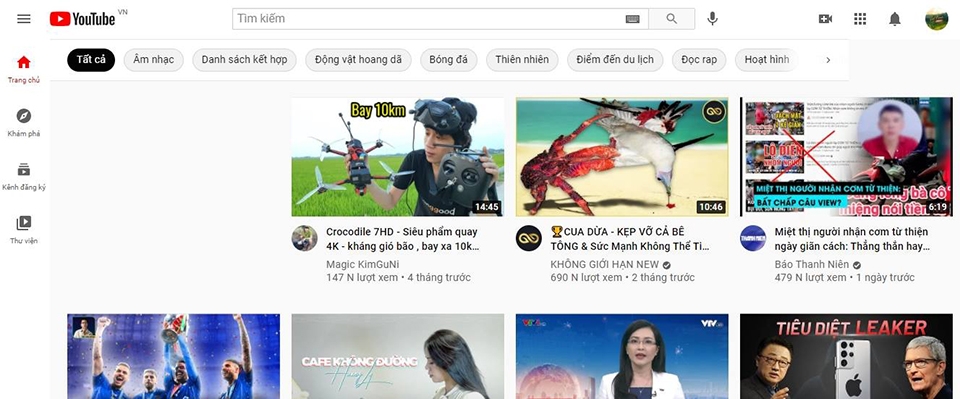
Task: Open KHÔNG GIỚI HẠN NEW channel avatar
Action: click(528, 238)
